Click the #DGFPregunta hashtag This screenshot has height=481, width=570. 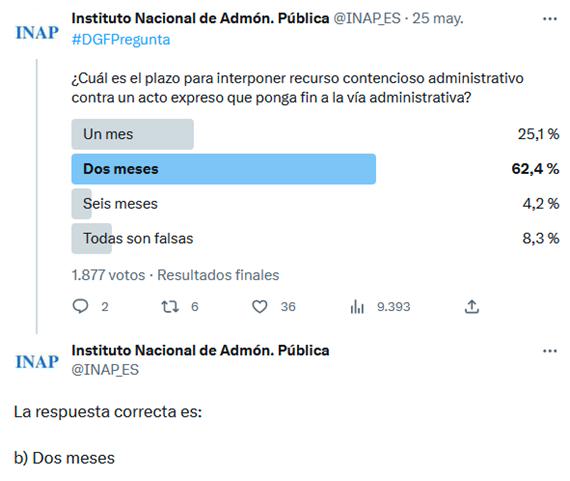coord(121,40)
